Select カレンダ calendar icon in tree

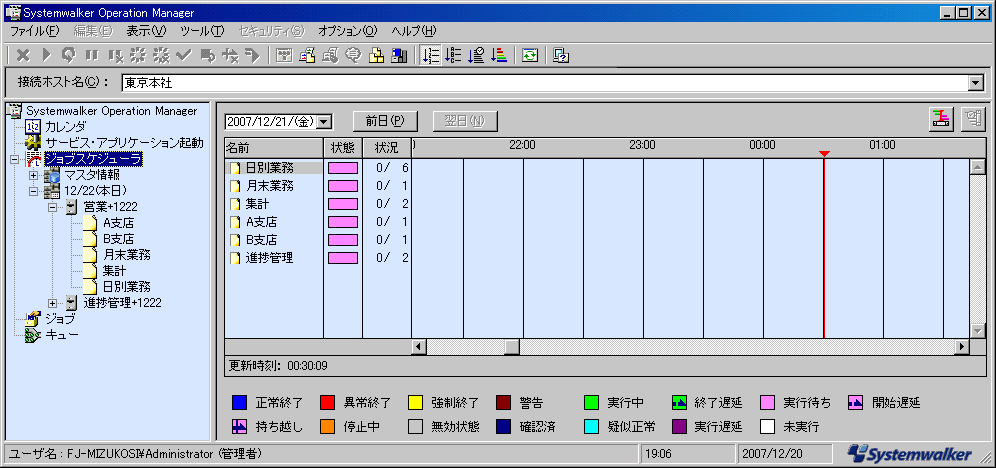pos(32,126)
